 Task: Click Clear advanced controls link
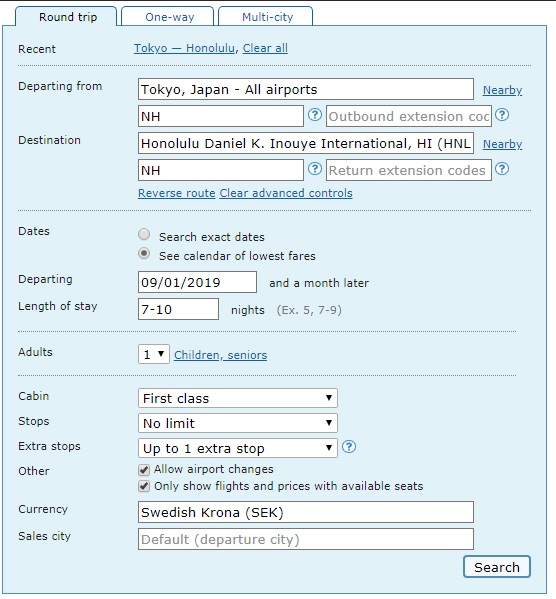pyautogui.click(x=286, y=193)
